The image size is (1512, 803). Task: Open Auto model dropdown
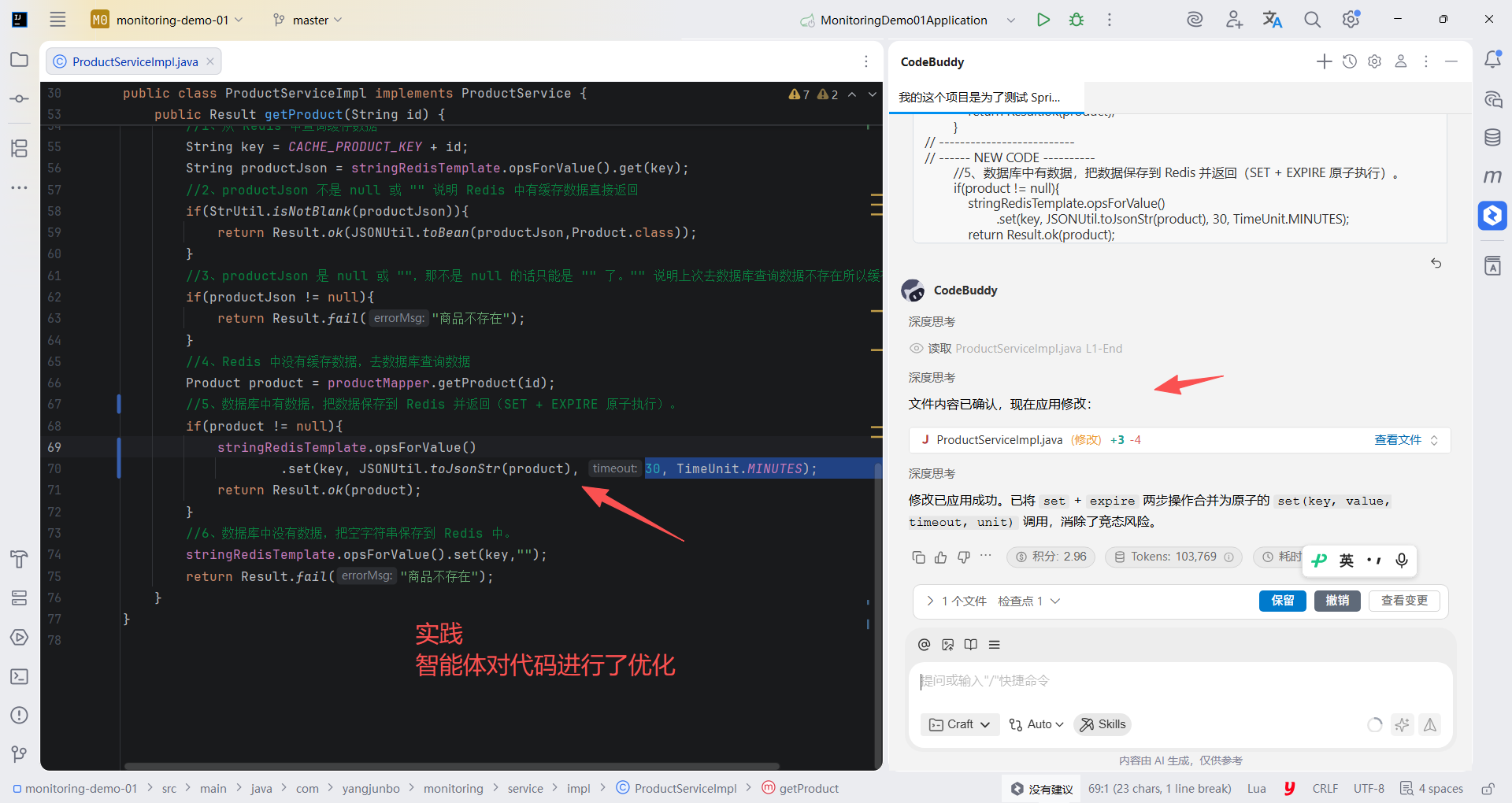pyautogui.click(x=1037, y=724)
